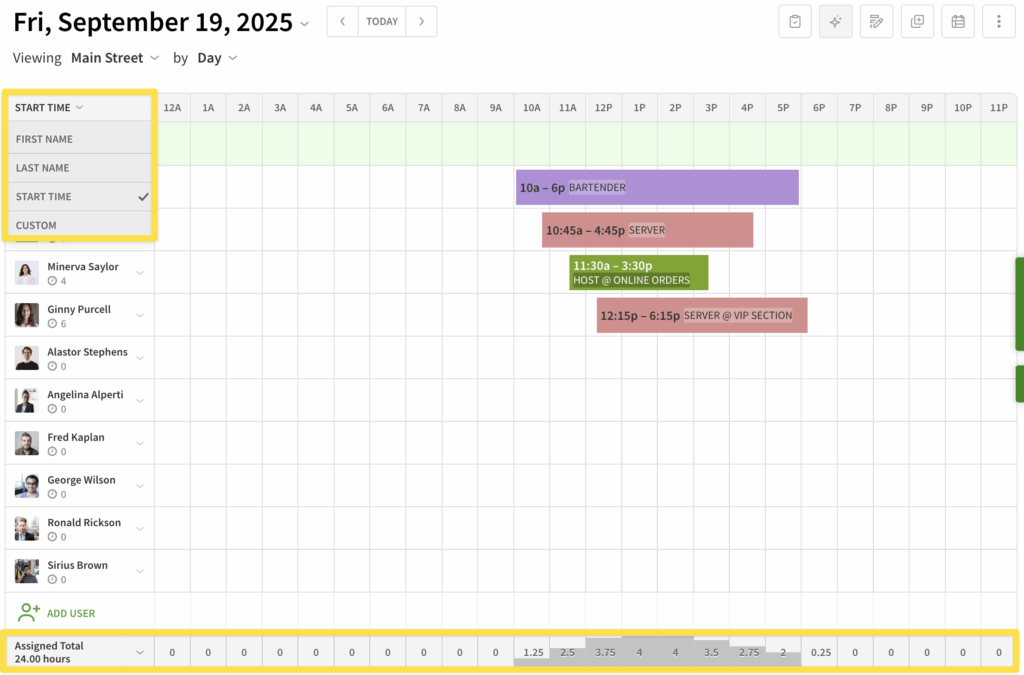The height and width of the screenshot is (675, 1024).
Task: Sort by FIRST NAME option
Action: tap(44, 139)
